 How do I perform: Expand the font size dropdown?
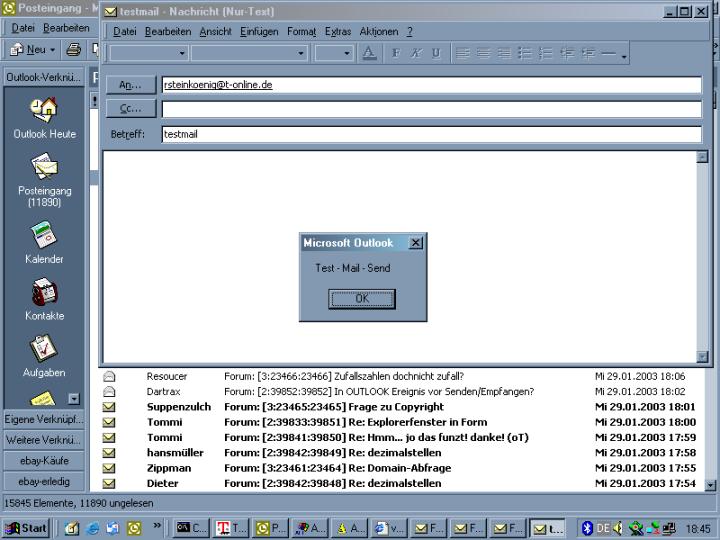(x=347, y=53)
